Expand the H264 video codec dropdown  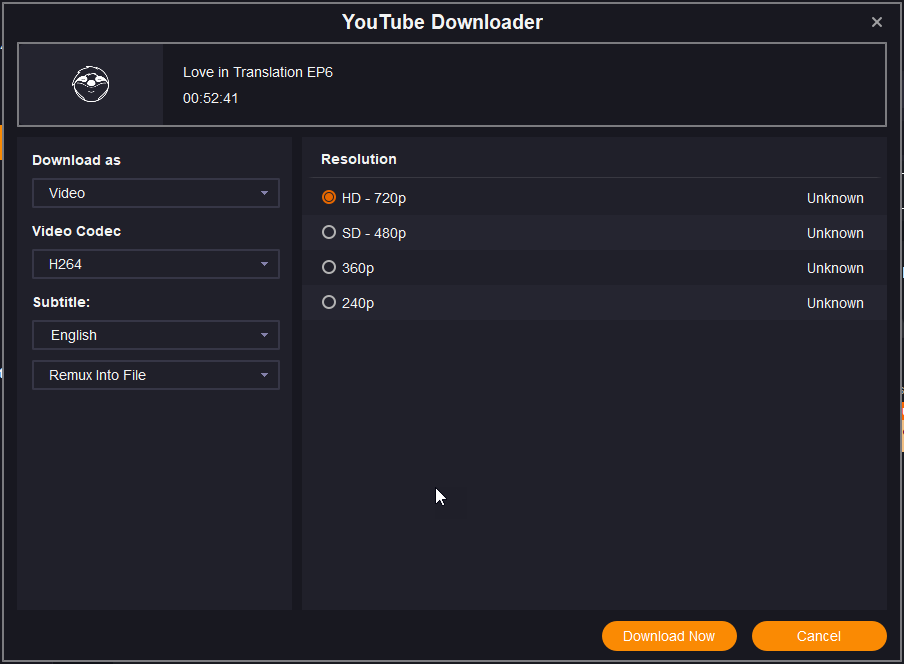[x=155, y=264]
